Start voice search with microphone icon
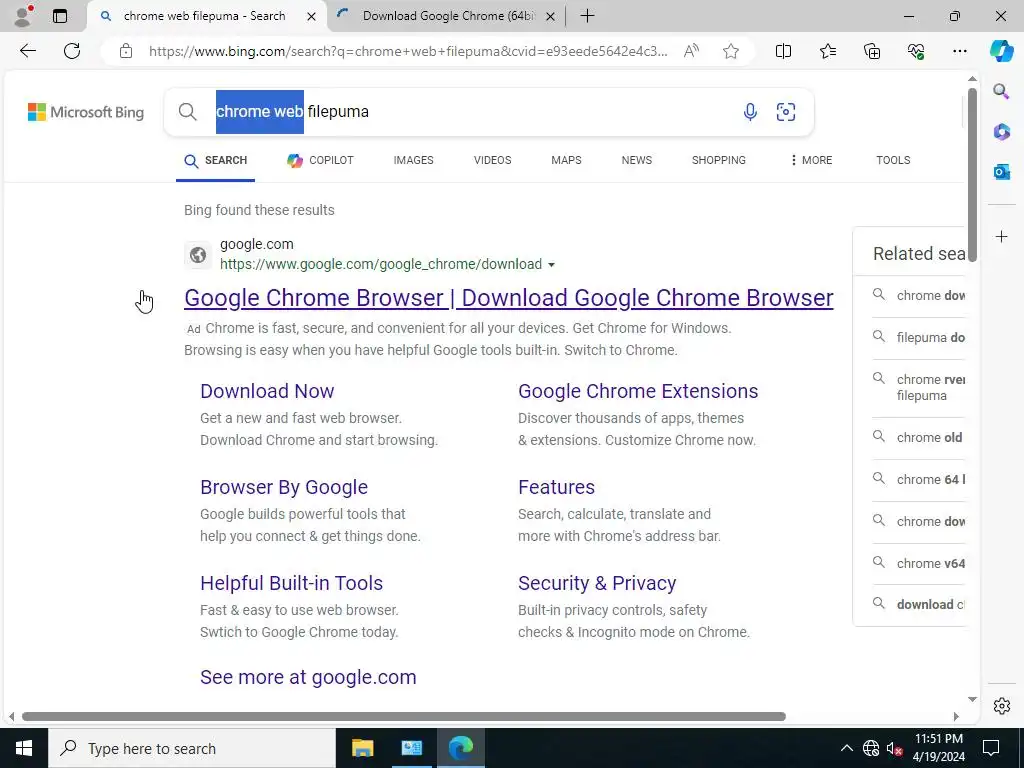Viewport: 1024px width, 768px height. [x=750, y=112]
